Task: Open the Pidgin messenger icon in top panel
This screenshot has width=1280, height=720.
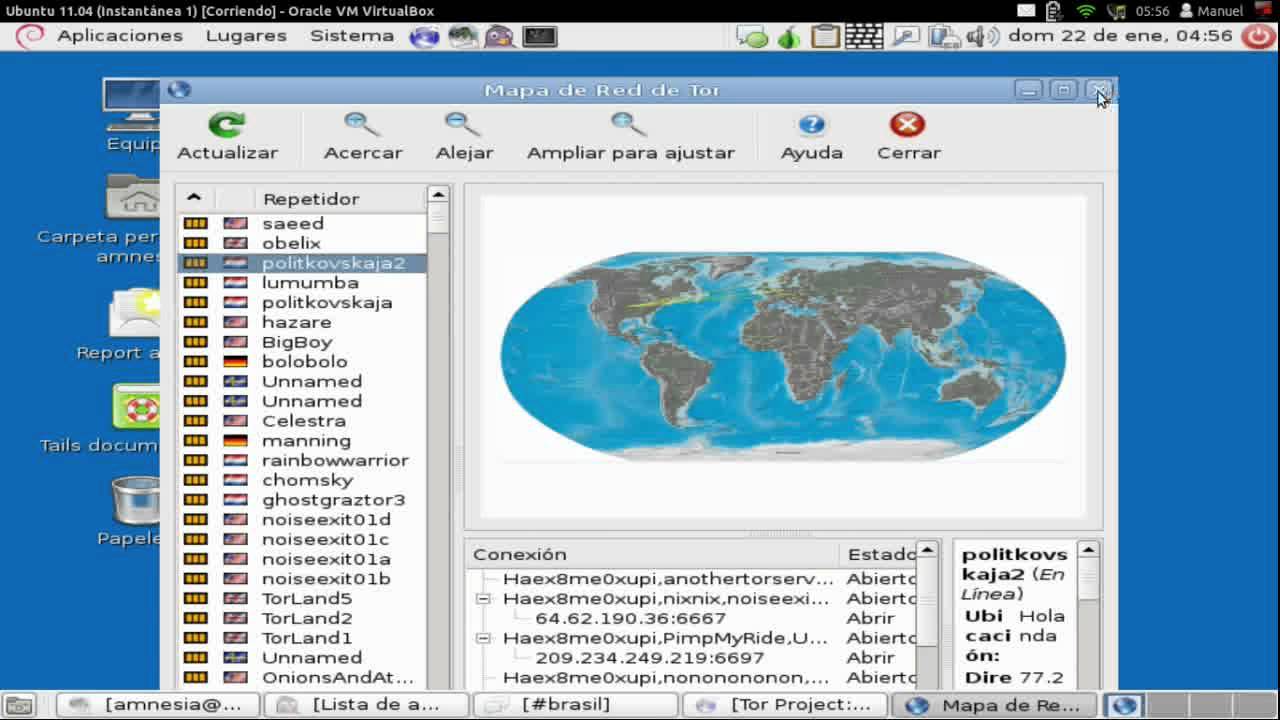Action: (x=499, y=36)
